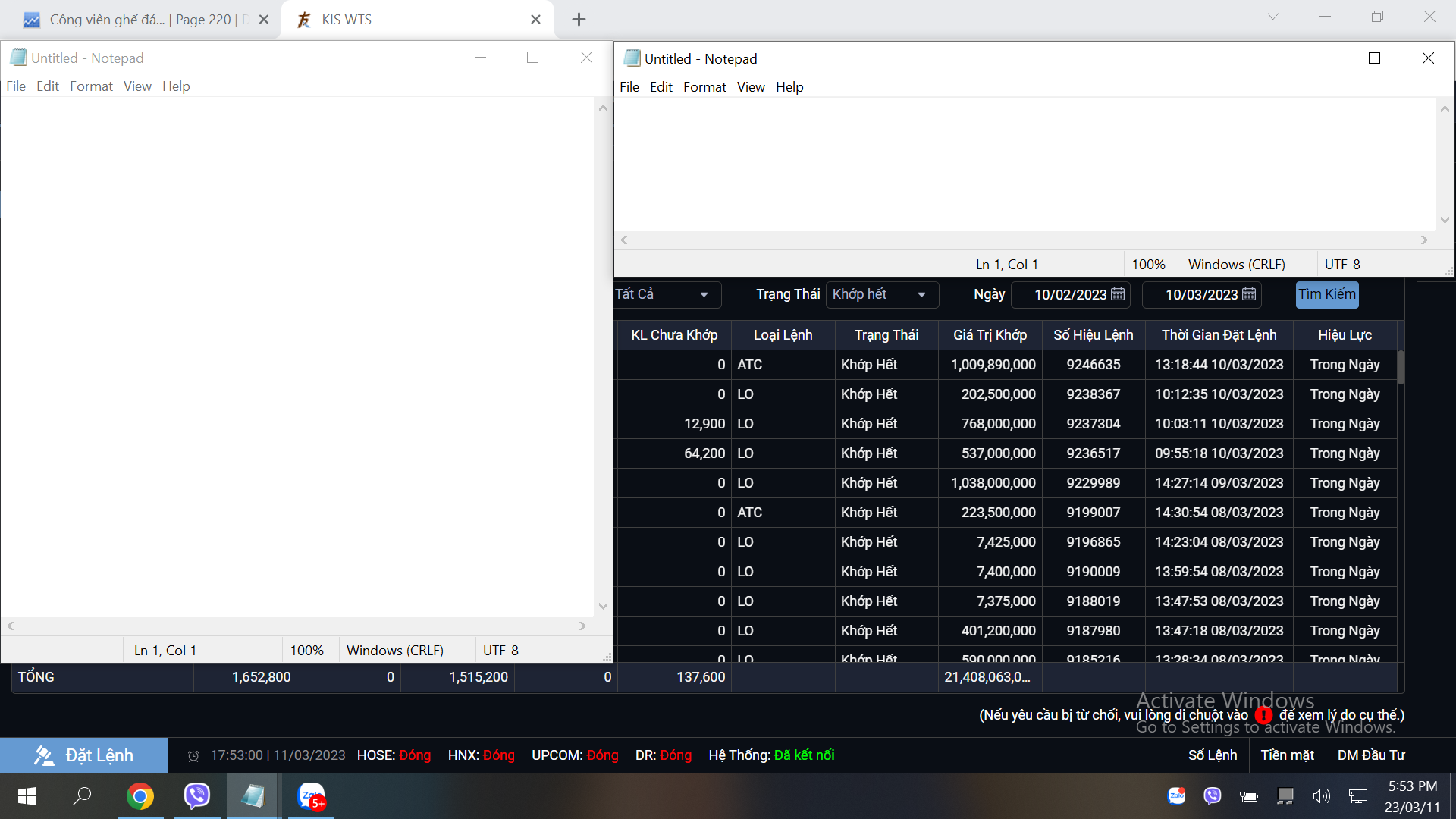This screenshot has width=1456, height=819.
Task: Open the Sổ Lệnh order book
Action: click(x=1212, y=755)
